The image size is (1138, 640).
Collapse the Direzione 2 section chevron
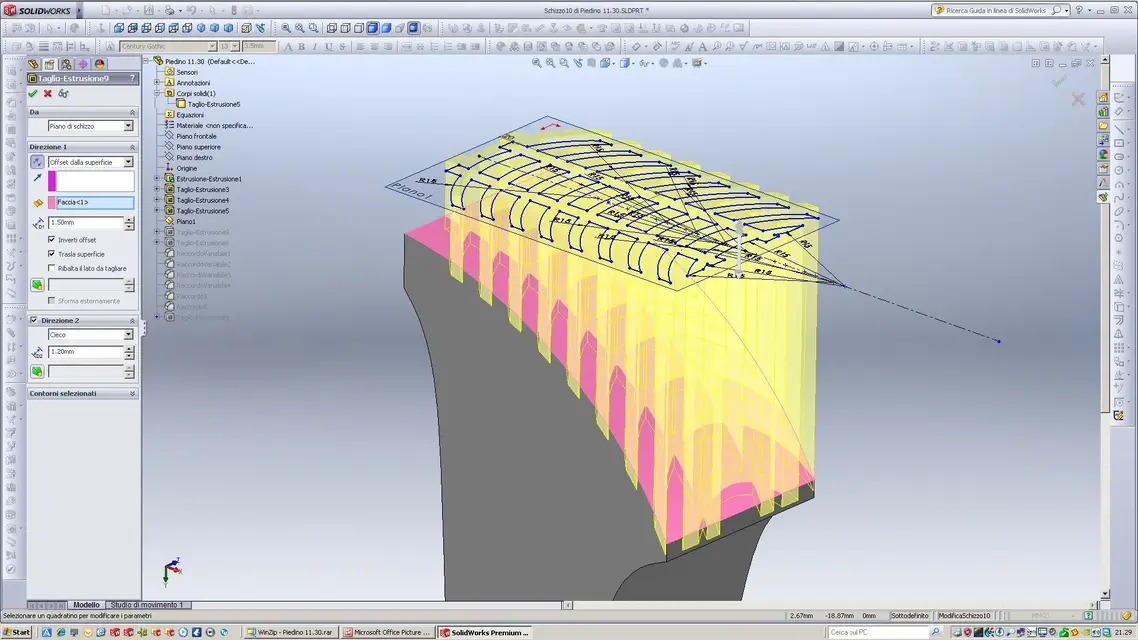[x=132, y=321]
